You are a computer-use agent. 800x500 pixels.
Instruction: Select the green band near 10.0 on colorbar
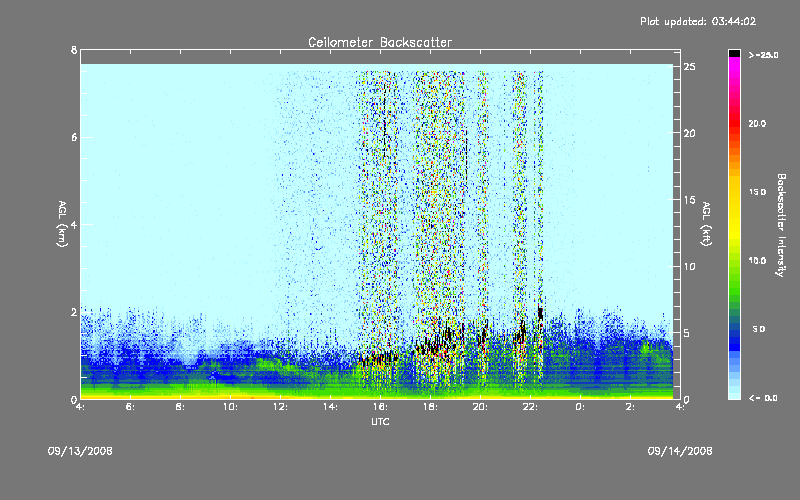(734, 263)
